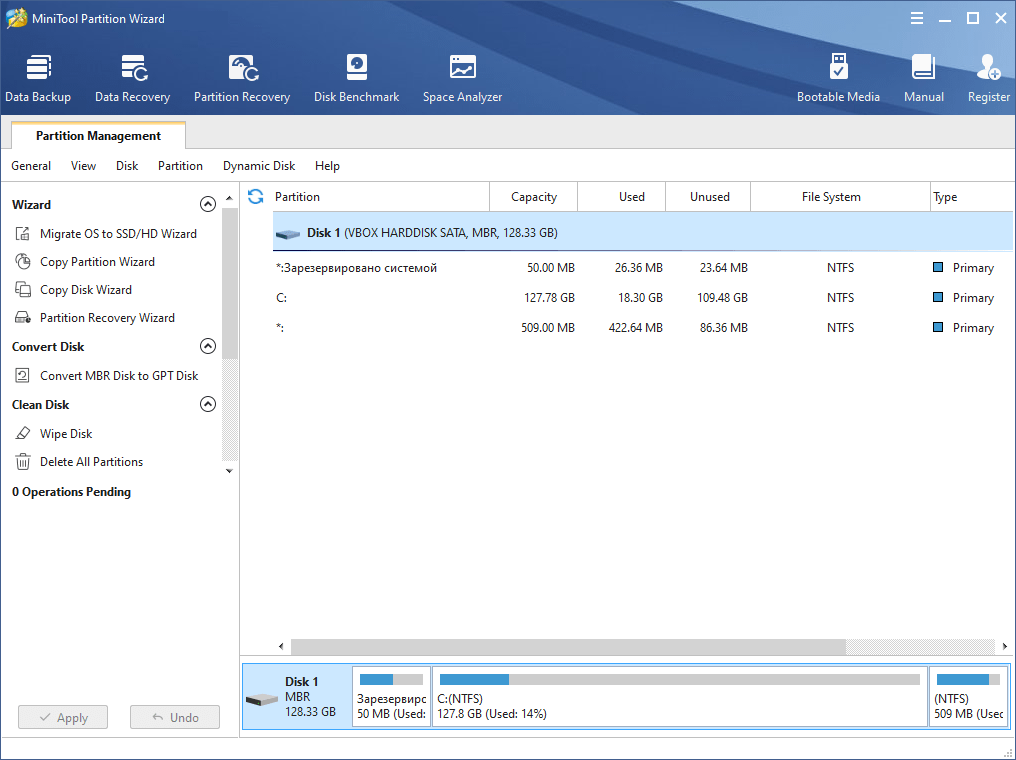
Task: Open the Partition Recovery toolbar tool
Action: coord(242,78)
